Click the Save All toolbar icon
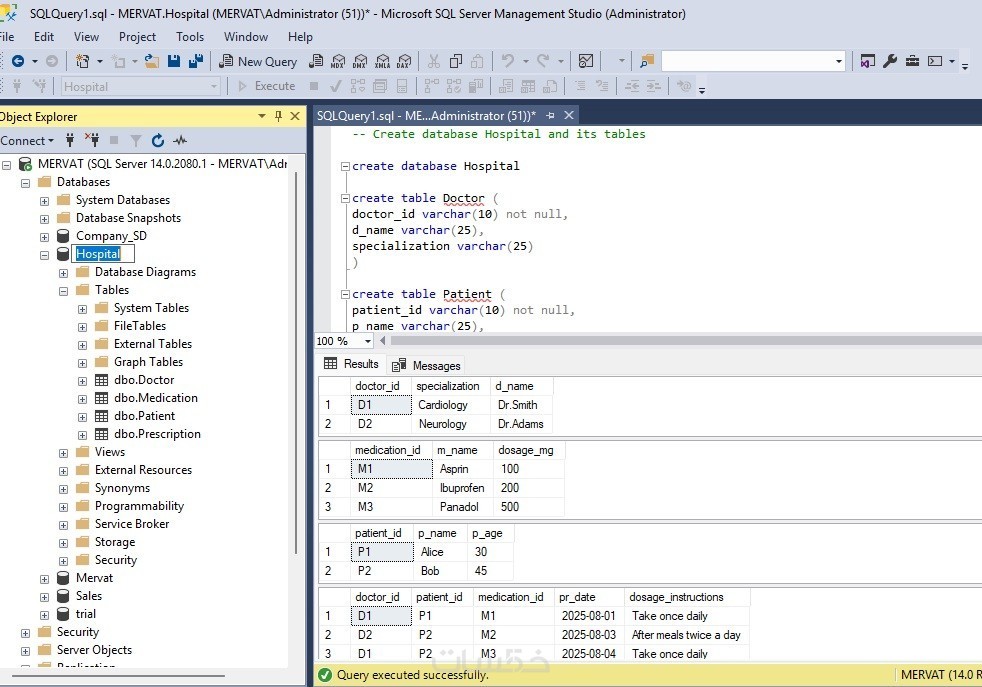This screenshot has width=982, height=687. pyautogui.click(x=194, y=62)
